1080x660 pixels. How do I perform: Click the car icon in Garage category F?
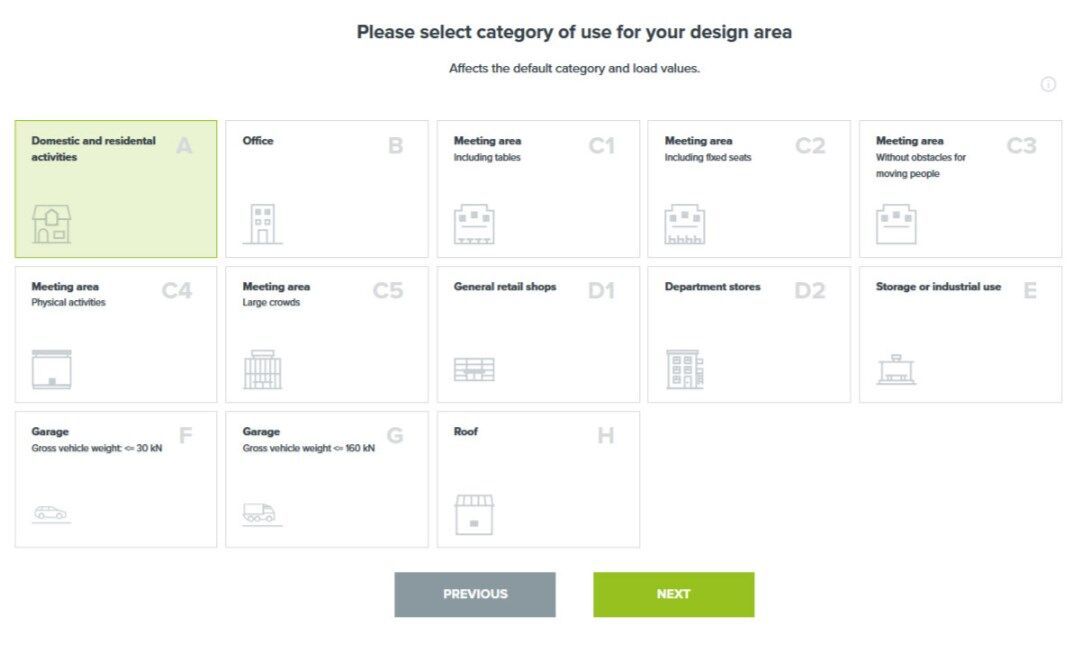[x=51, y=513]
